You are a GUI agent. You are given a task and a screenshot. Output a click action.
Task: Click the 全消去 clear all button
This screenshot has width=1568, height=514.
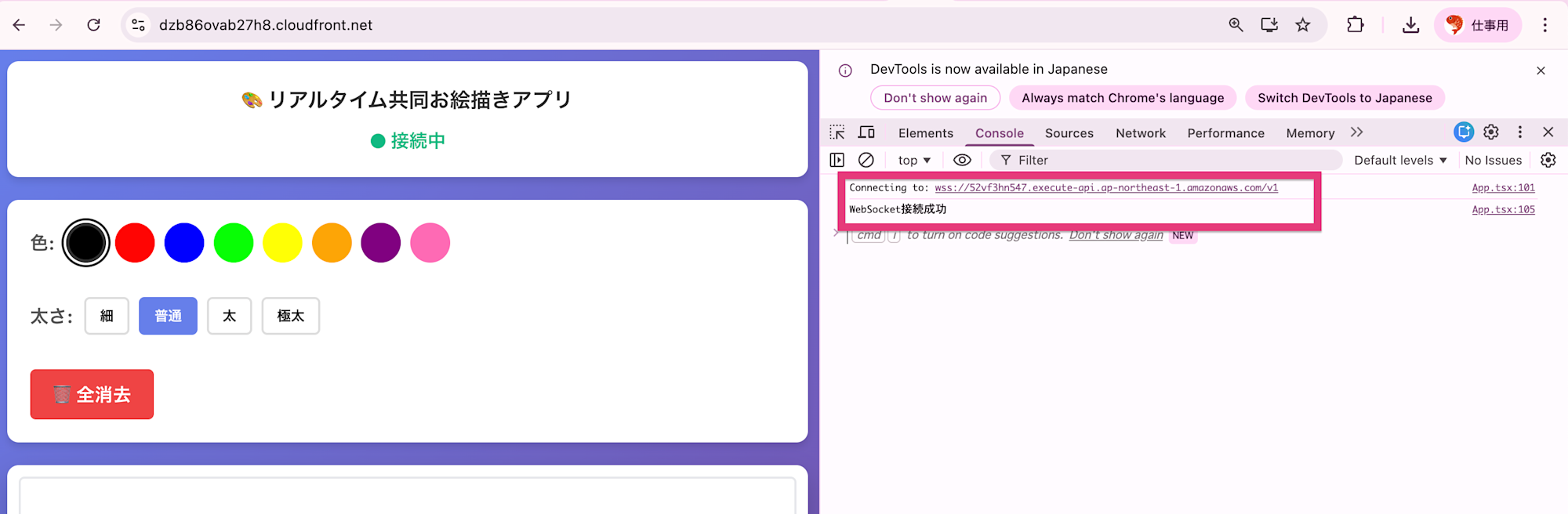92,394
